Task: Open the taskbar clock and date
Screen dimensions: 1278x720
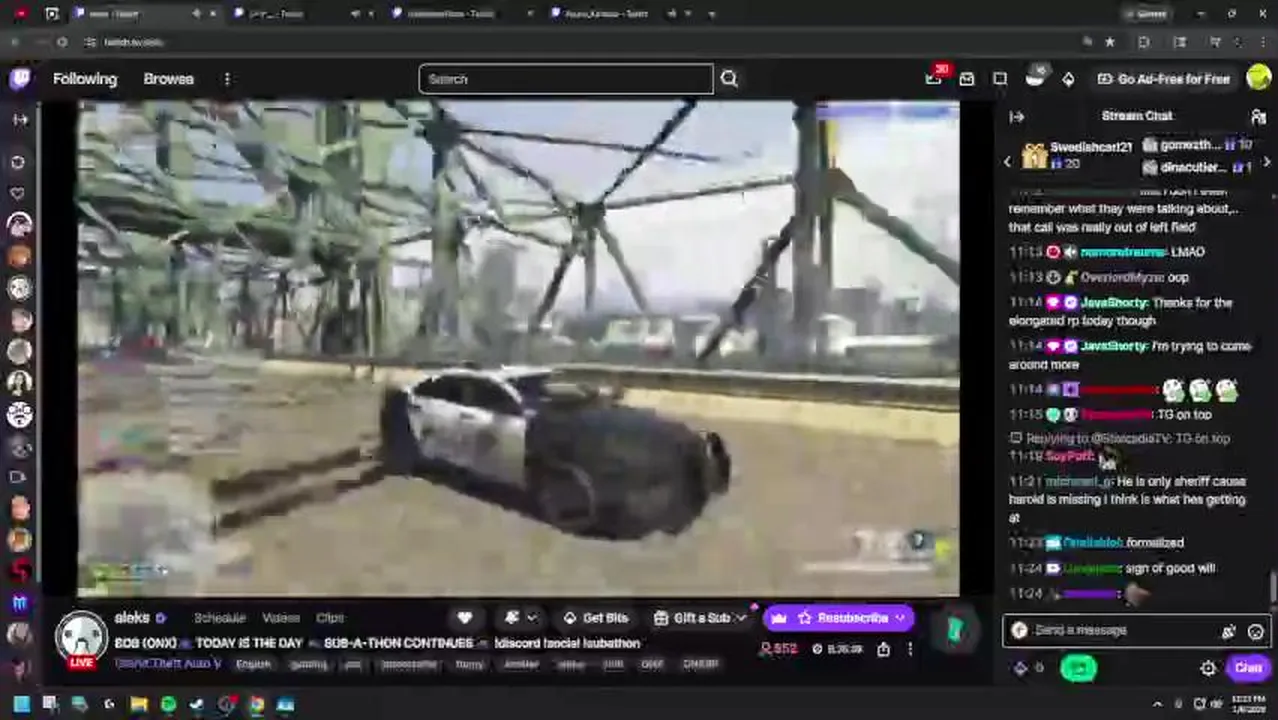Action: tap(1247, 704)
